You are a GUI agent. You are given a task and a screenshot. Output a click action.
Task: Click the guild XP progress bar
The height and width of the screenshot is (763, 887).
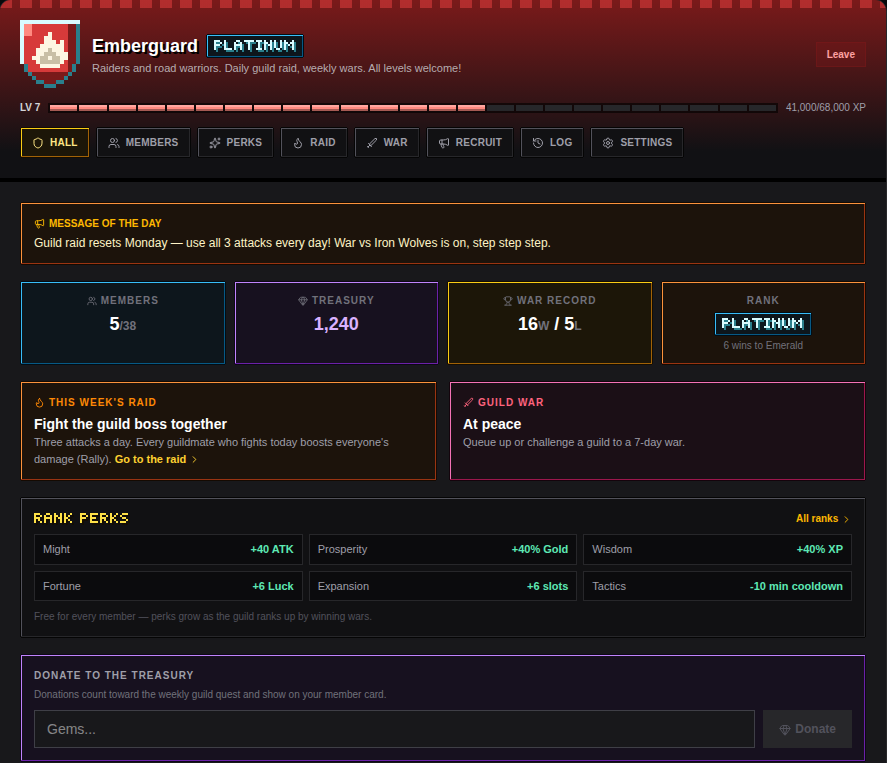click(413, 107)
